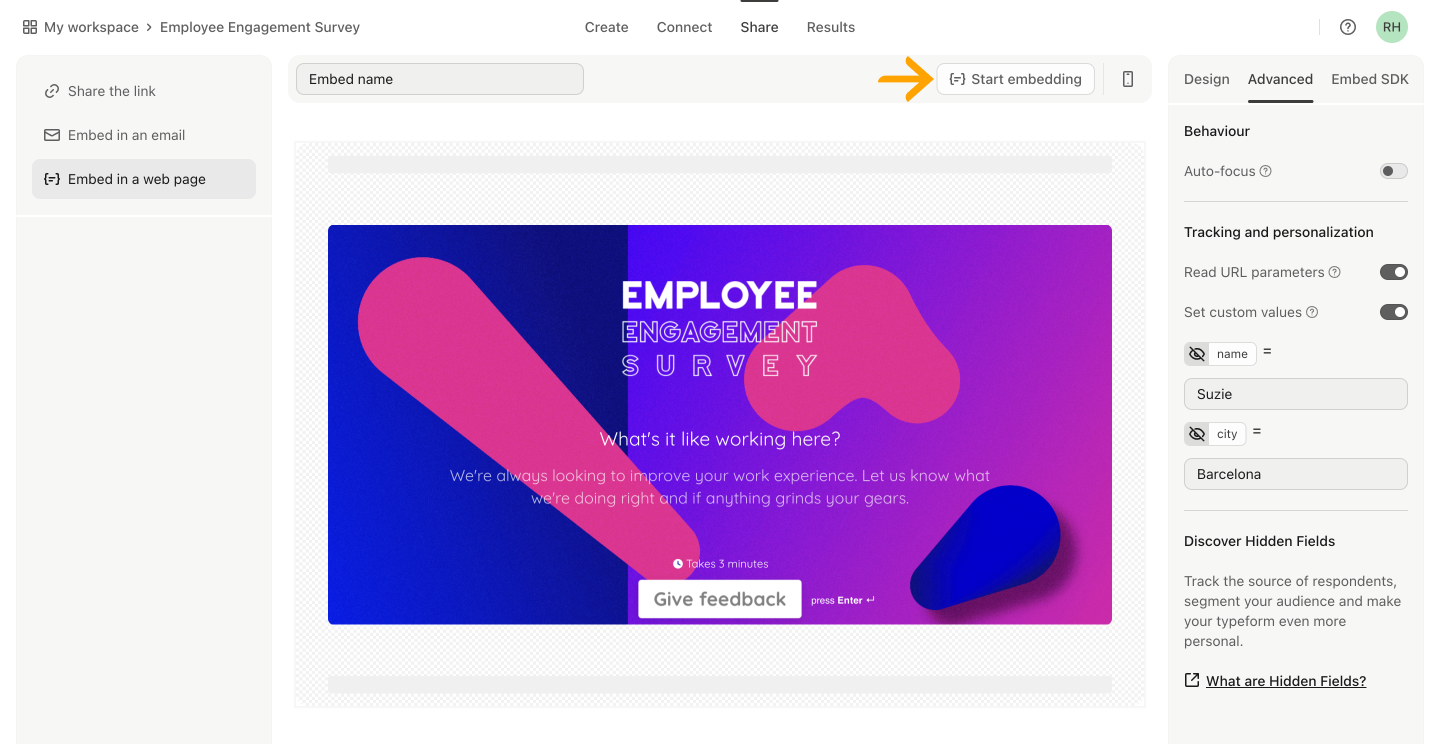The image size is (1440, 744).
Task: Click the Embed in a web page braces icon
Action: [x=52, y=179]
